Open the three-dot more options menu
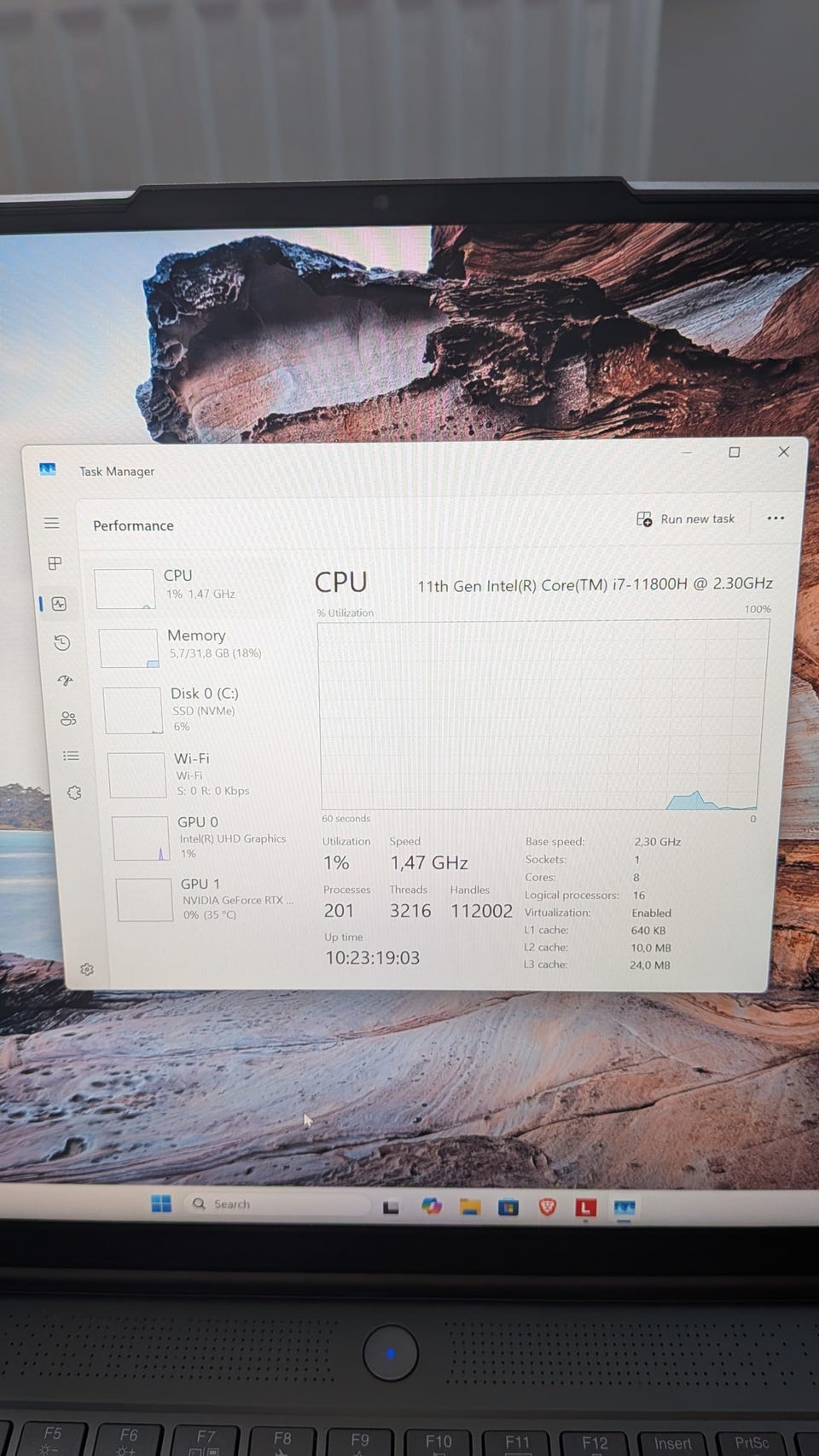The width and height of the screenshot is (819, 1456). click(x=775, y=519)
